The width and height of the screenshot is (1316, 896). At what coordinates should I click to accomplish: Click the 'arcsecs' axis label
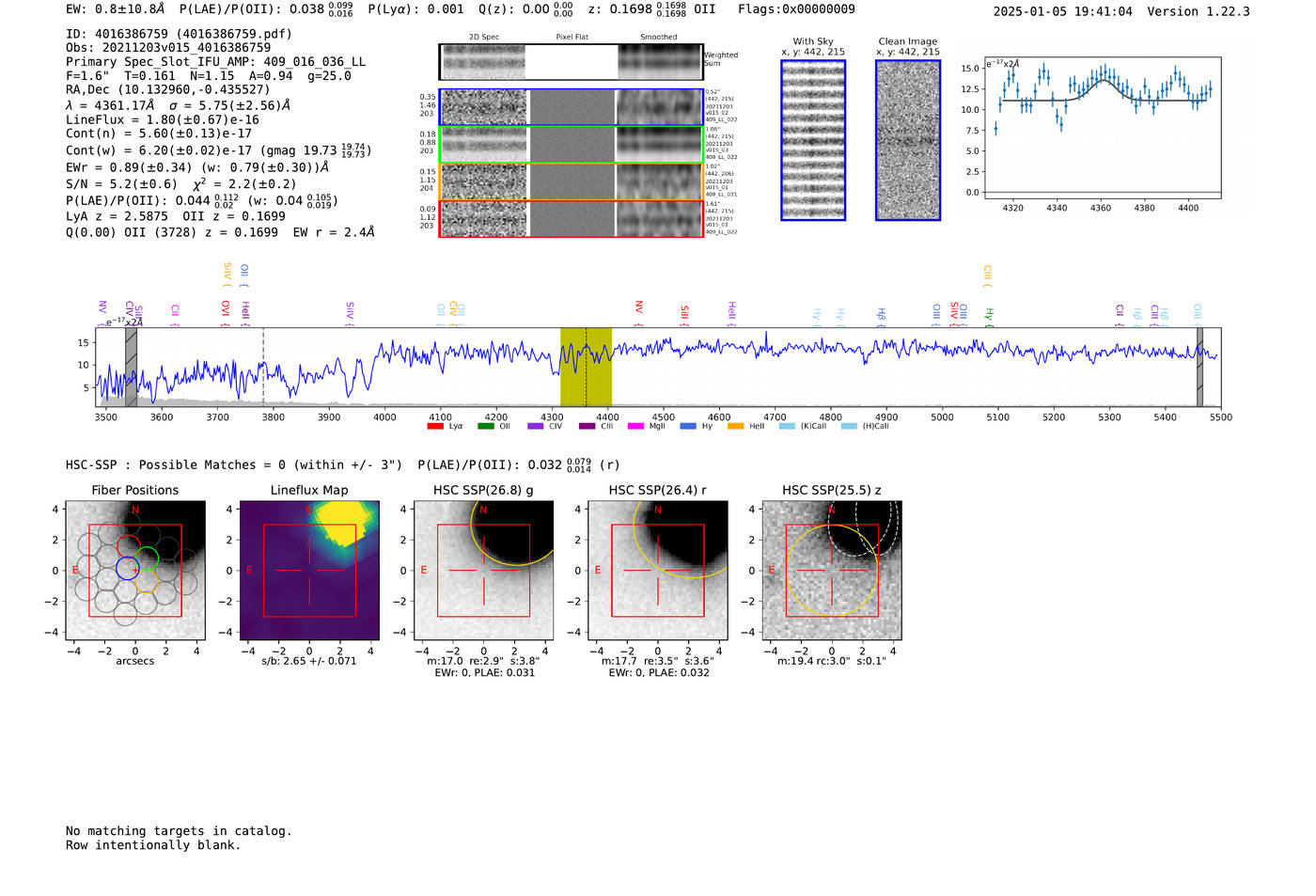coord(135,661)
